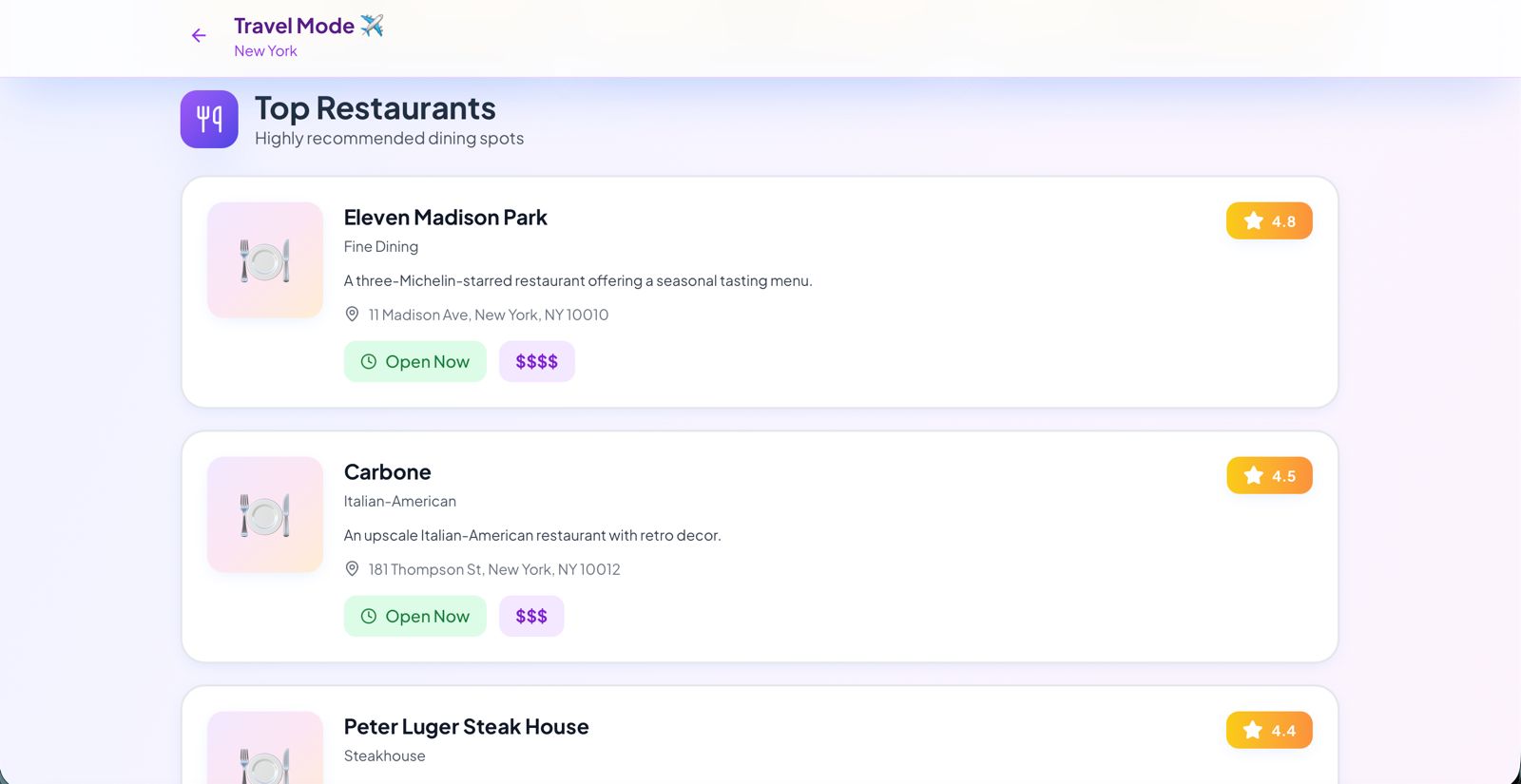Click Highly recommended dining spots subtitle

click(390, 139)
